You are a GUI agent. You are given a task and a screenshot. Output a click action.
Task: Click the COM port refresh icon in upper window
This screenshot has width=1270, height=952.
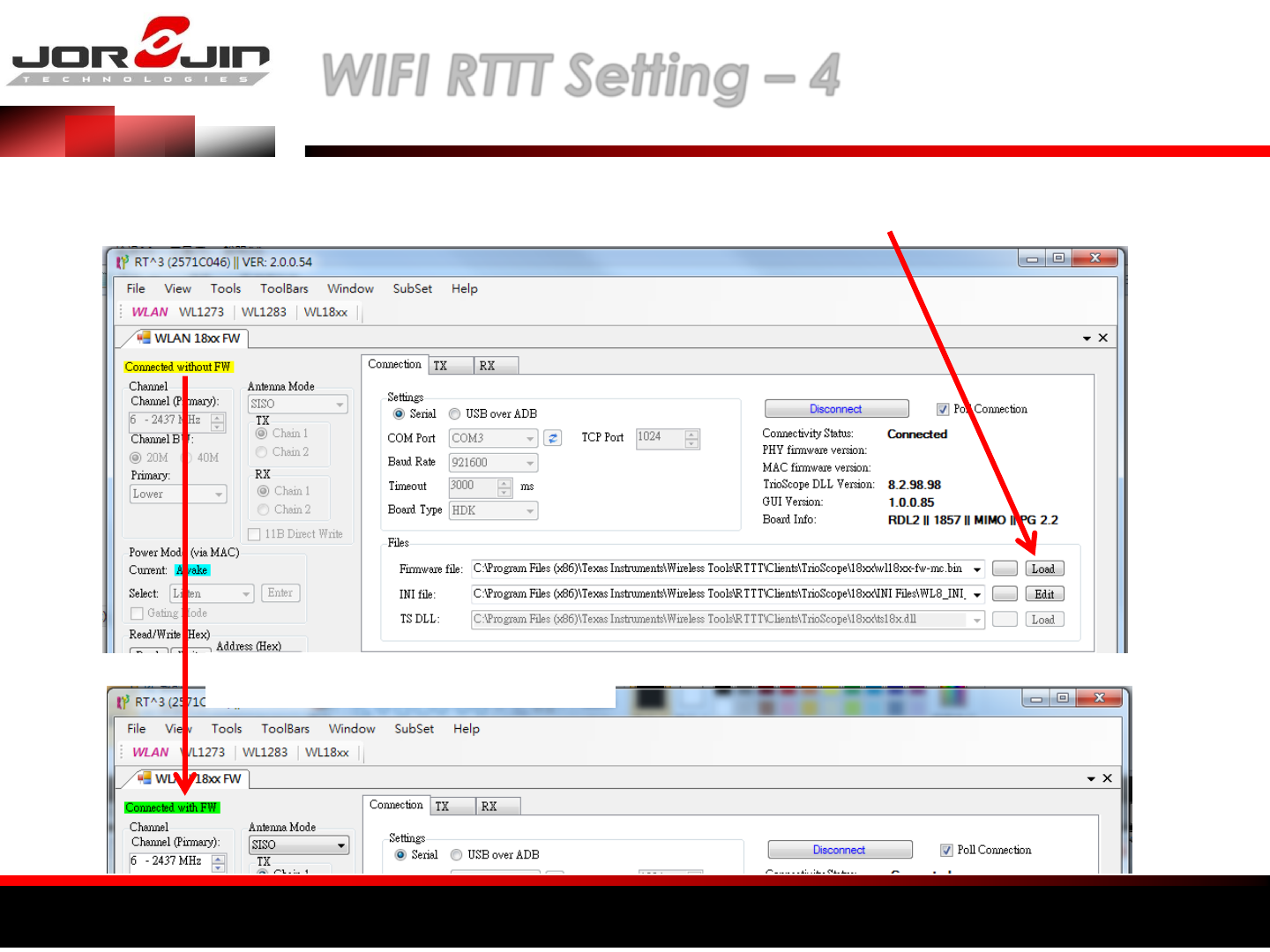[553, 438]
